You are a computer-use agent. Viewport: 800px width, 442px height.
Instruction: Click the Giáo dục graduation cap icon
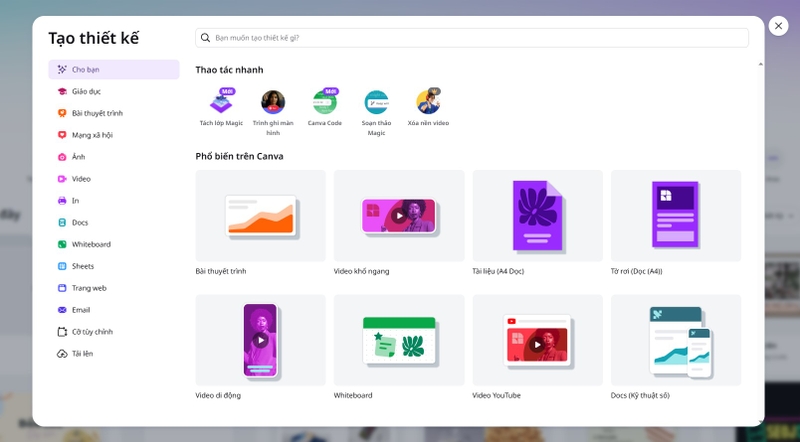click(62, 91)
